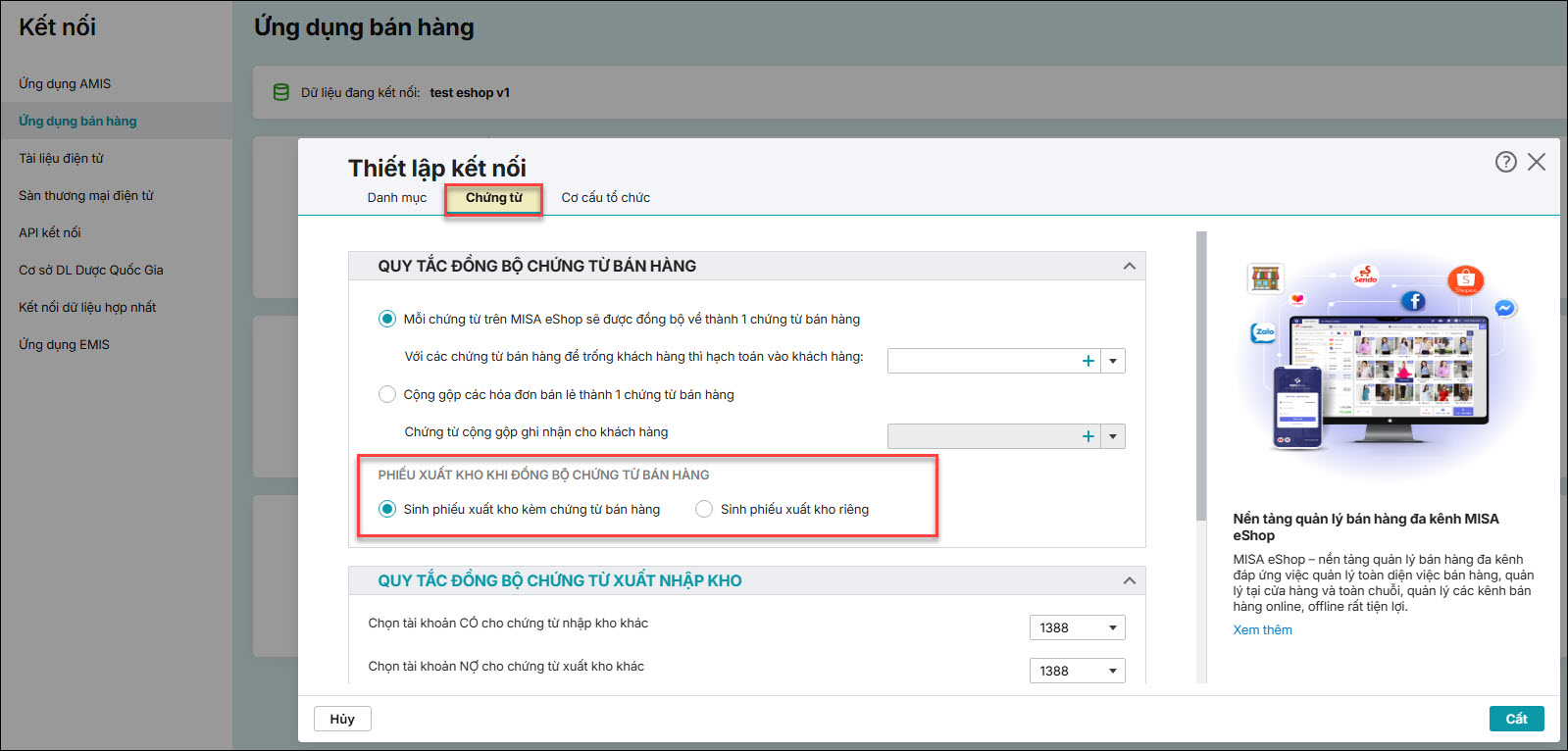Close the Thiết lập kết nối dialog
Screen dimensions: 1568x751
tap(1537, 162)
